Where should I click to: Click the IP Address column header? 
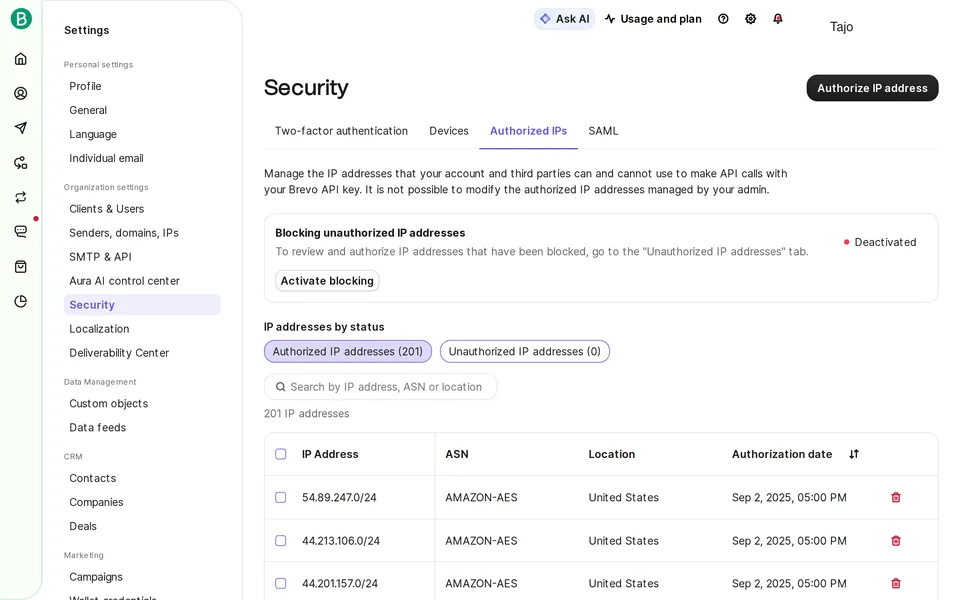click(330, 454)
